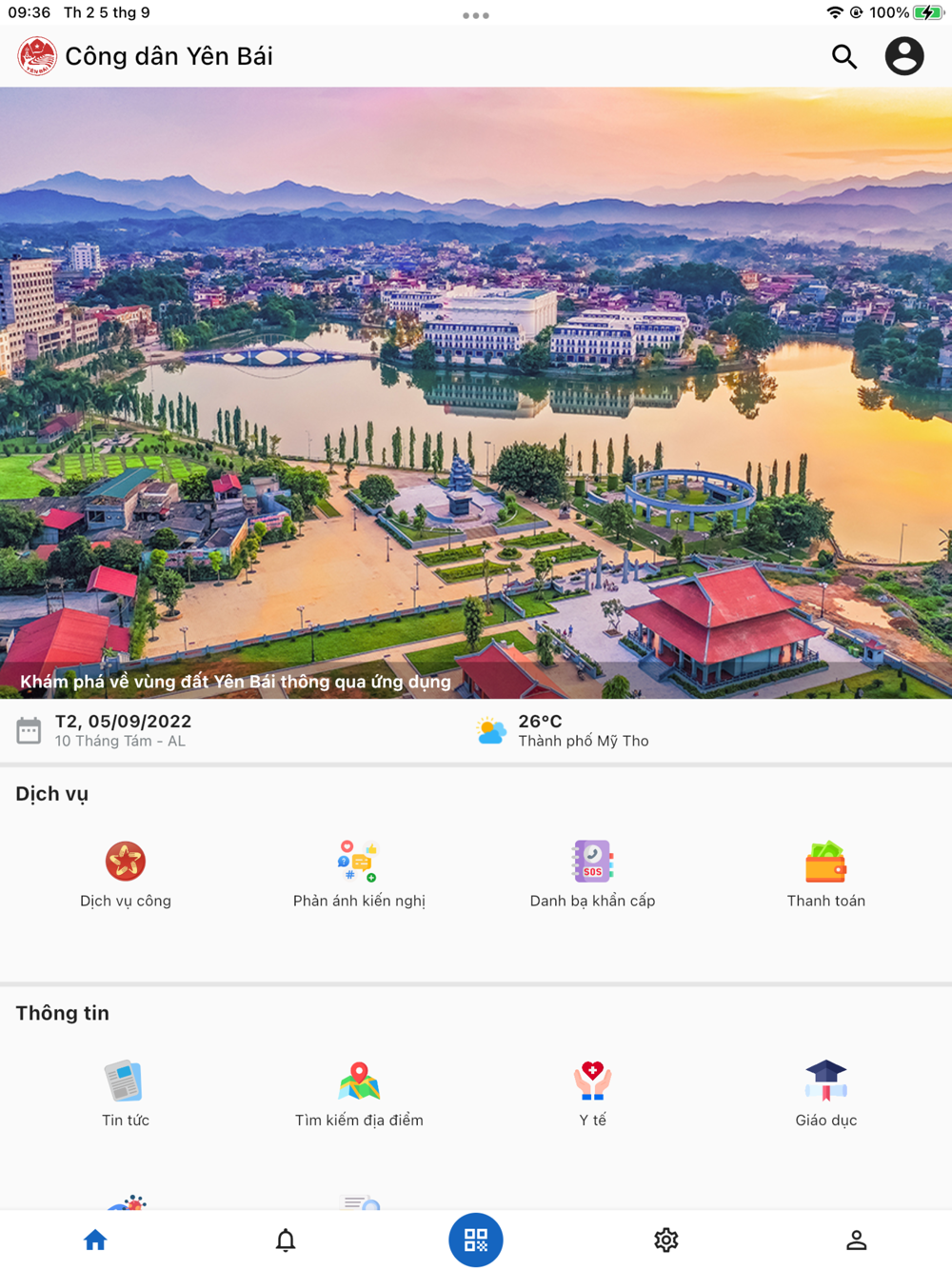Switch to profile person tab

pos(857,1240)
